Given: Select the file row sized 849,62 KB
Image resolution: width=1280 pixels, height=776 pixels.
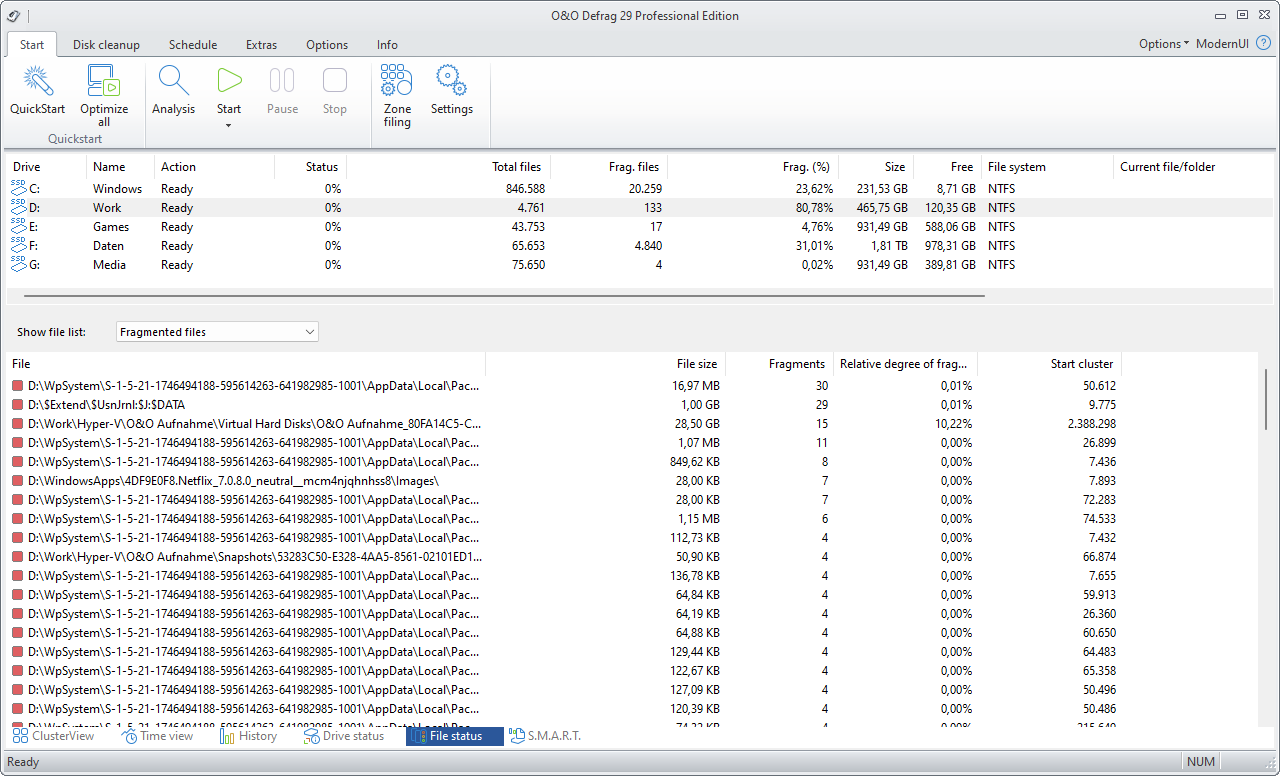Looking at the screenshot, I should click(565, 462).
